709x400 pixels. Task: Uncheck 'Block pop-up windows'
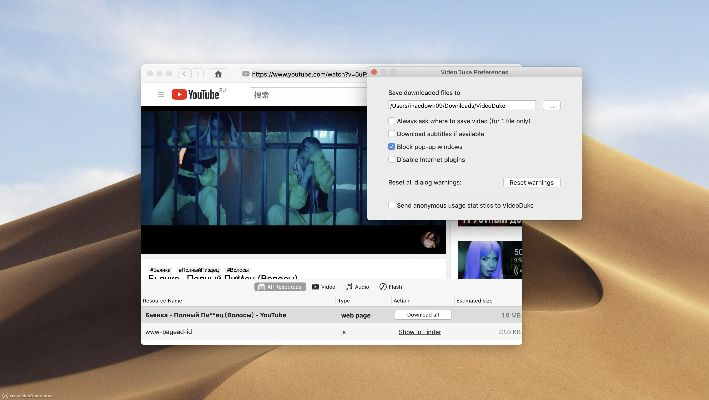(392, 146)
